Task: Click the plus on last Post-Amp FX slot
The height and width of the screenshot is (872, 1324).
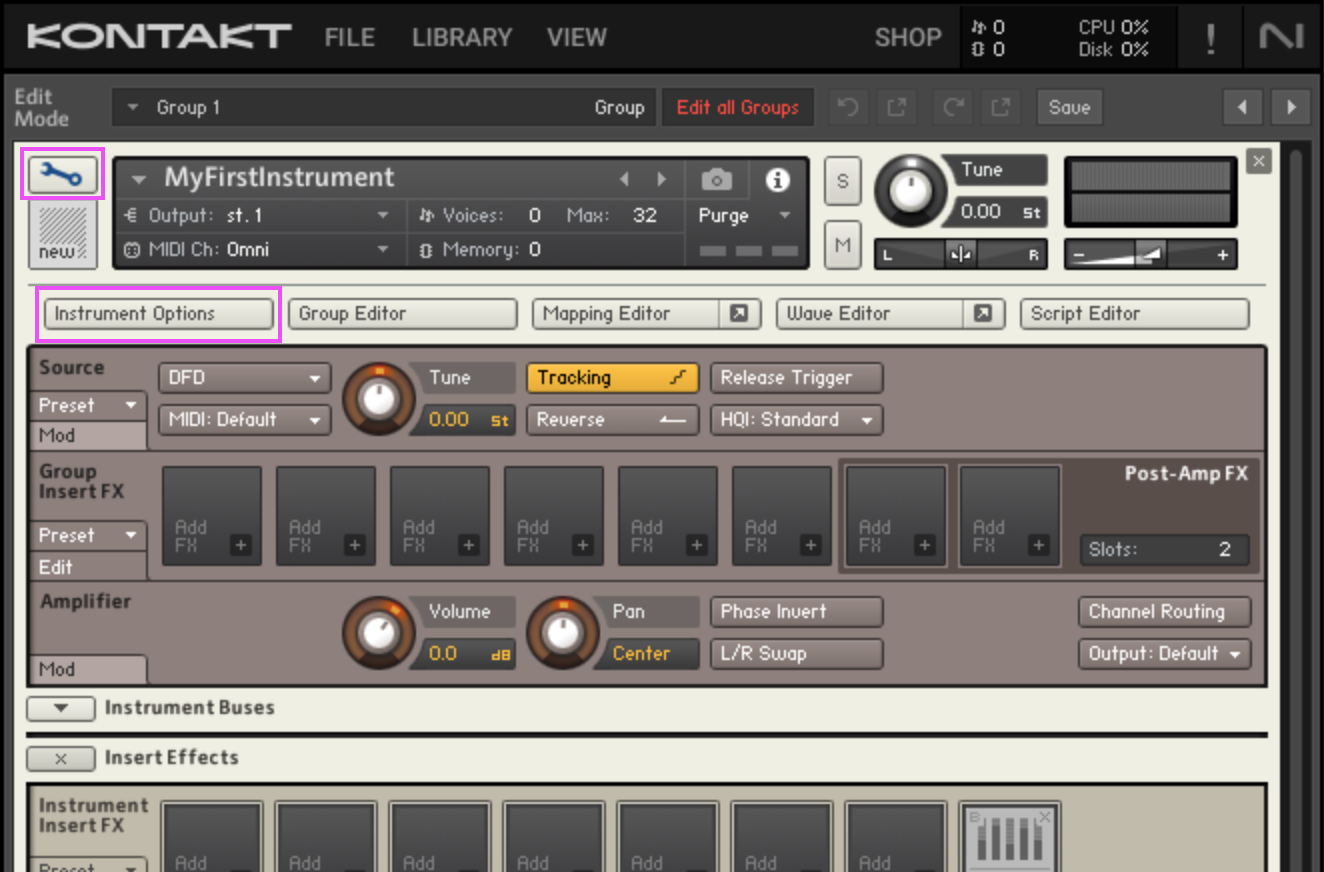Action: click(1039, 545)
